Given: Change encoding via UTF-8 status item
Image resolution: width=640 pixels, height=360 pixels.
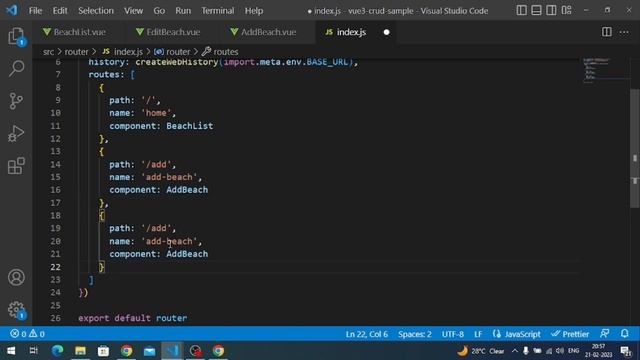Looking at the screenshot, I should point(453,334).
